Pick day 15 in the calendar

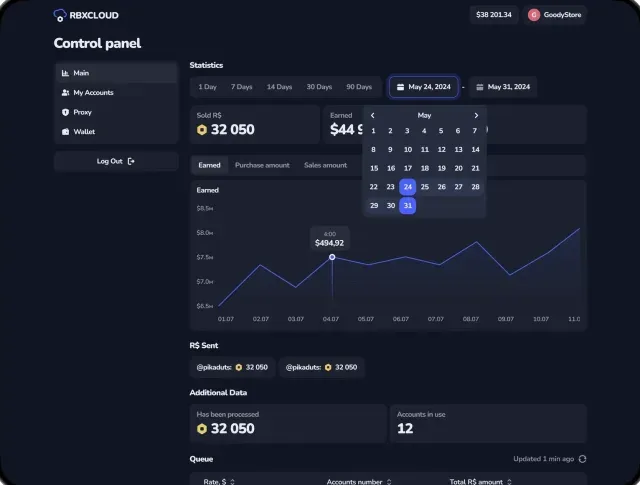374,168
